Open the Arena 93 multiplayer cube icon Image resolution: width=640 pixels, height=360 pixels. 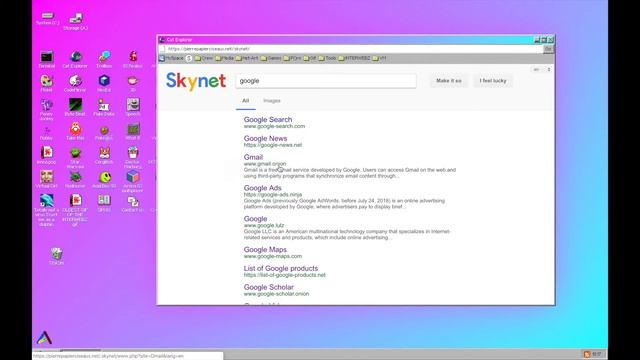[133, 181]
